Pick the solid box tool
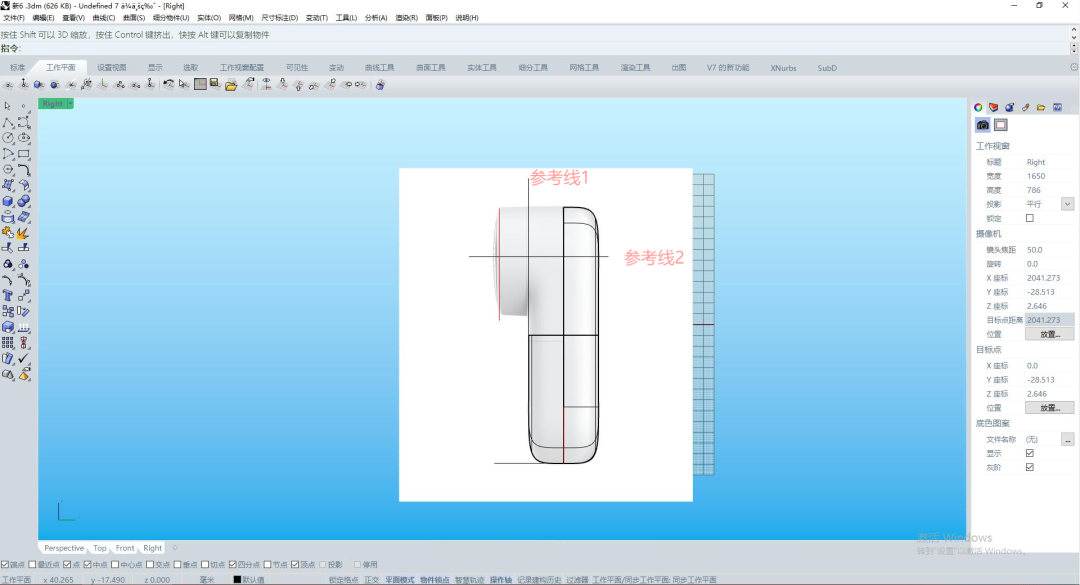 tap(8, 201)
